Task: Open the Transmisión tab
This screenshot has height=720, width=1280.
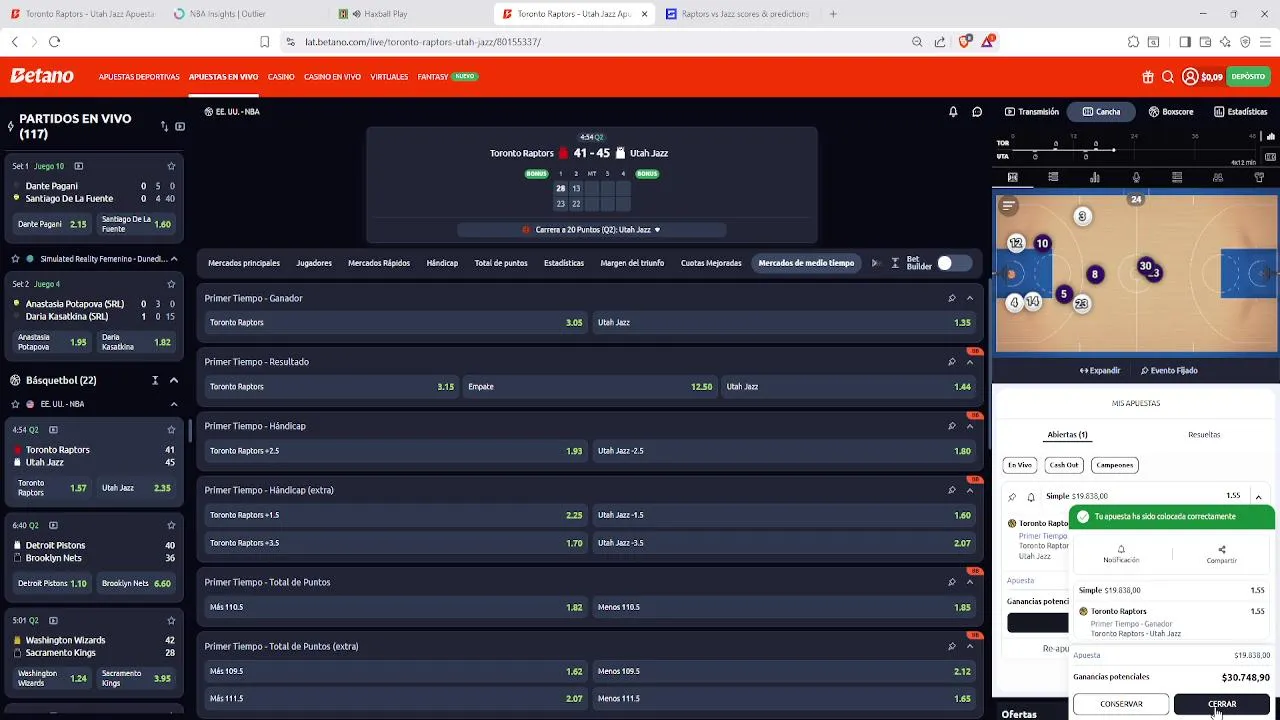Action: (1032, 112)
